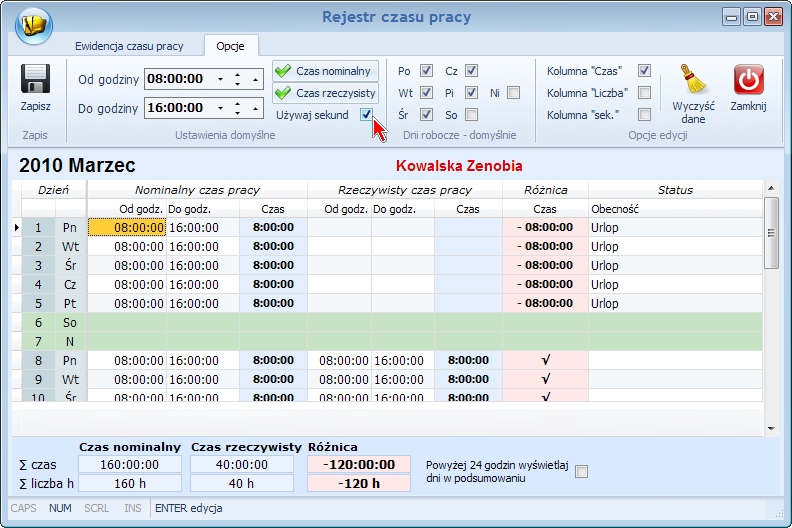The width and height of the screenshot is (792, 528).
Task: Increase Od godziny with rightmost up arrow
Action: [x=256, y=79]
